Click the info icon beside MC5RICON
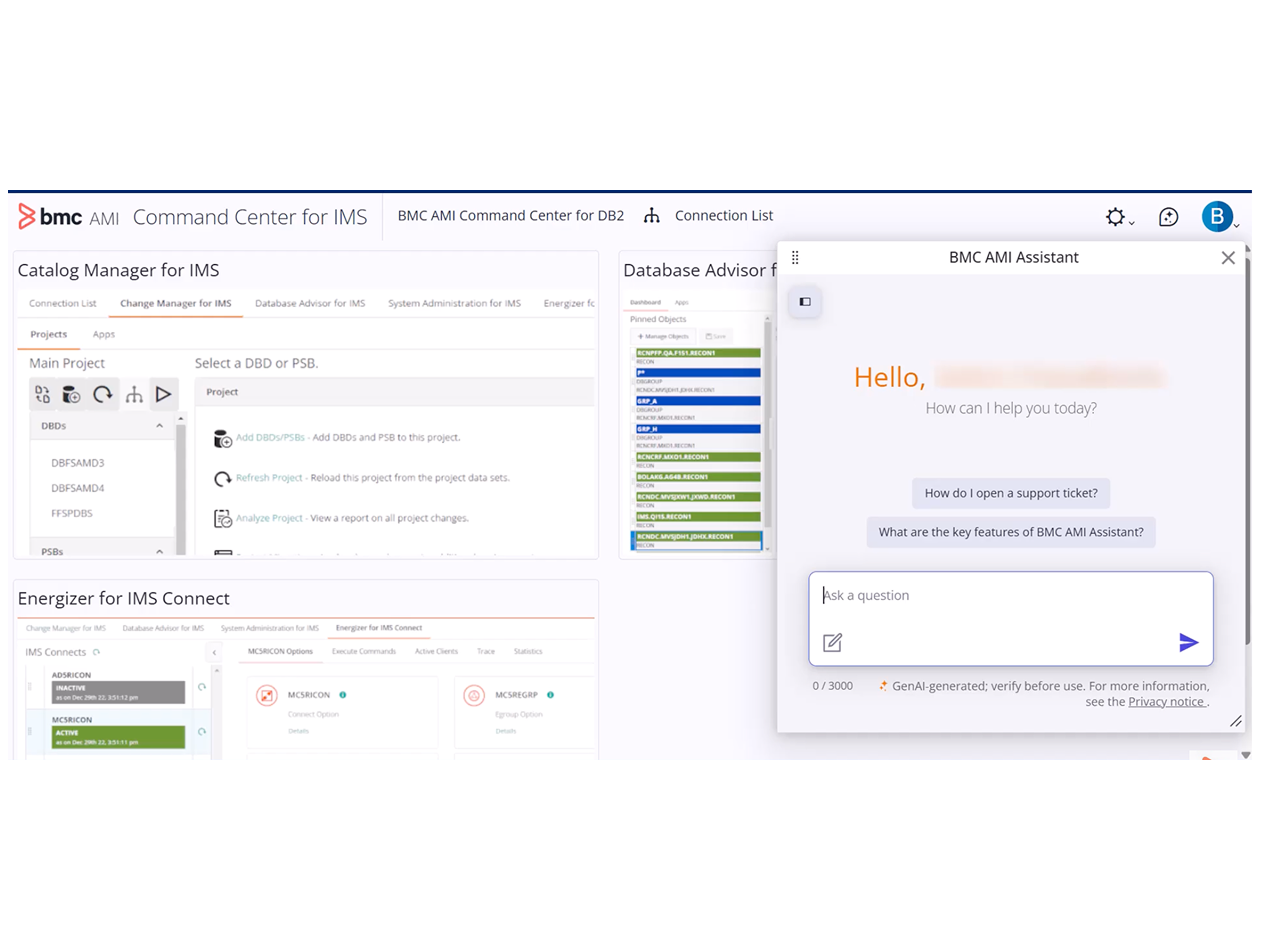This screenshot has height=952, width=1262. (x=343, y=694)
